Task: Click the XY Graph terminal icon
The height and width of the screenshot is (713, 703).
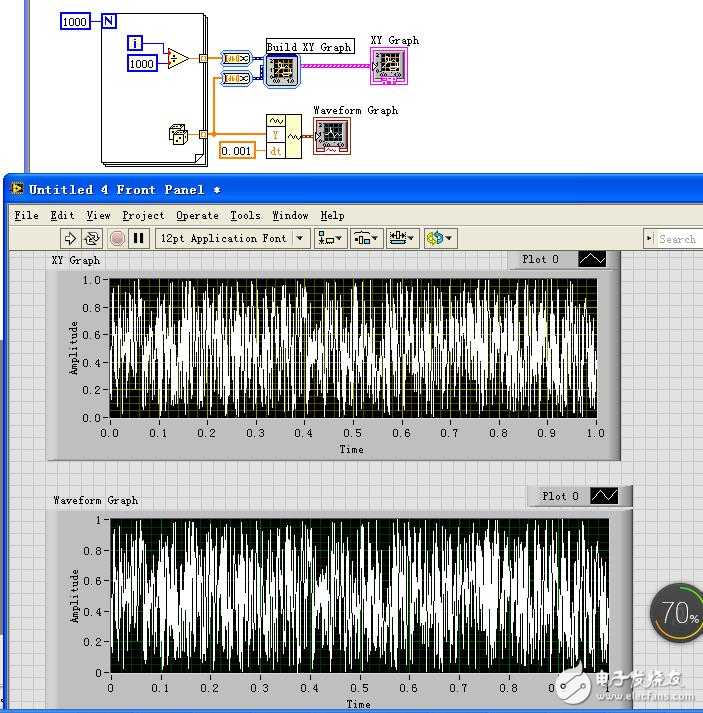Action: (387, 66)
